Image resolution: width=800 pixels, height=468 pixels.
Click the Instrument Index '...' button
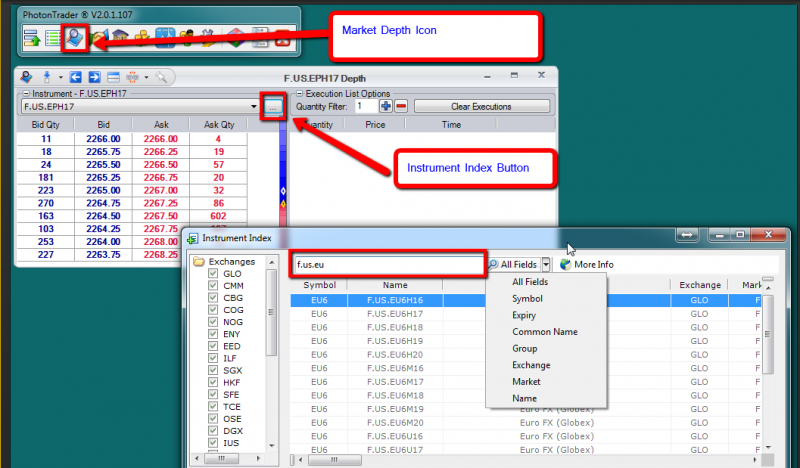coord(273,107)
